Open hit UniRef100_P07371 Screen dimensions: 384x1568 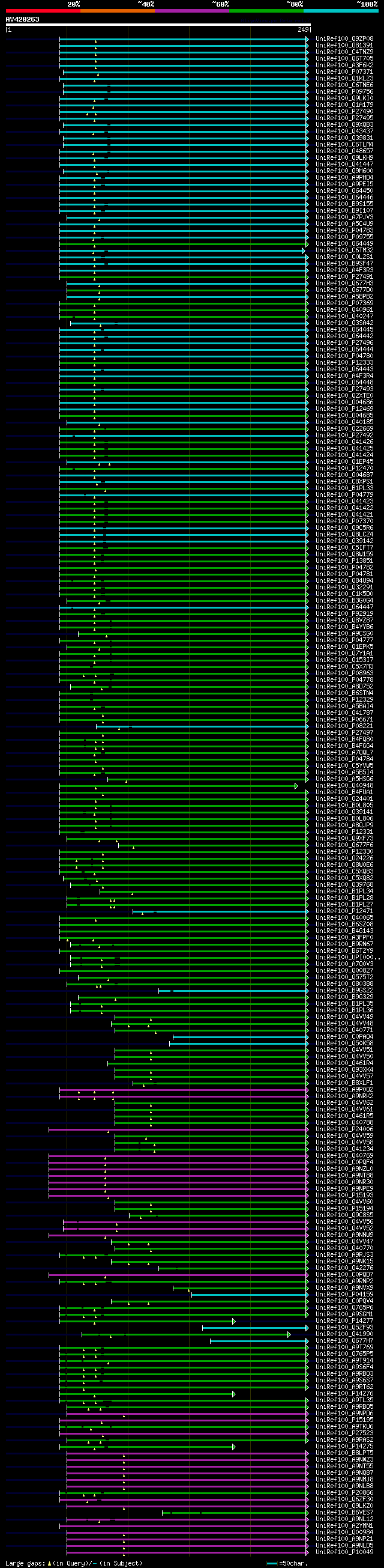coord(344,71)
